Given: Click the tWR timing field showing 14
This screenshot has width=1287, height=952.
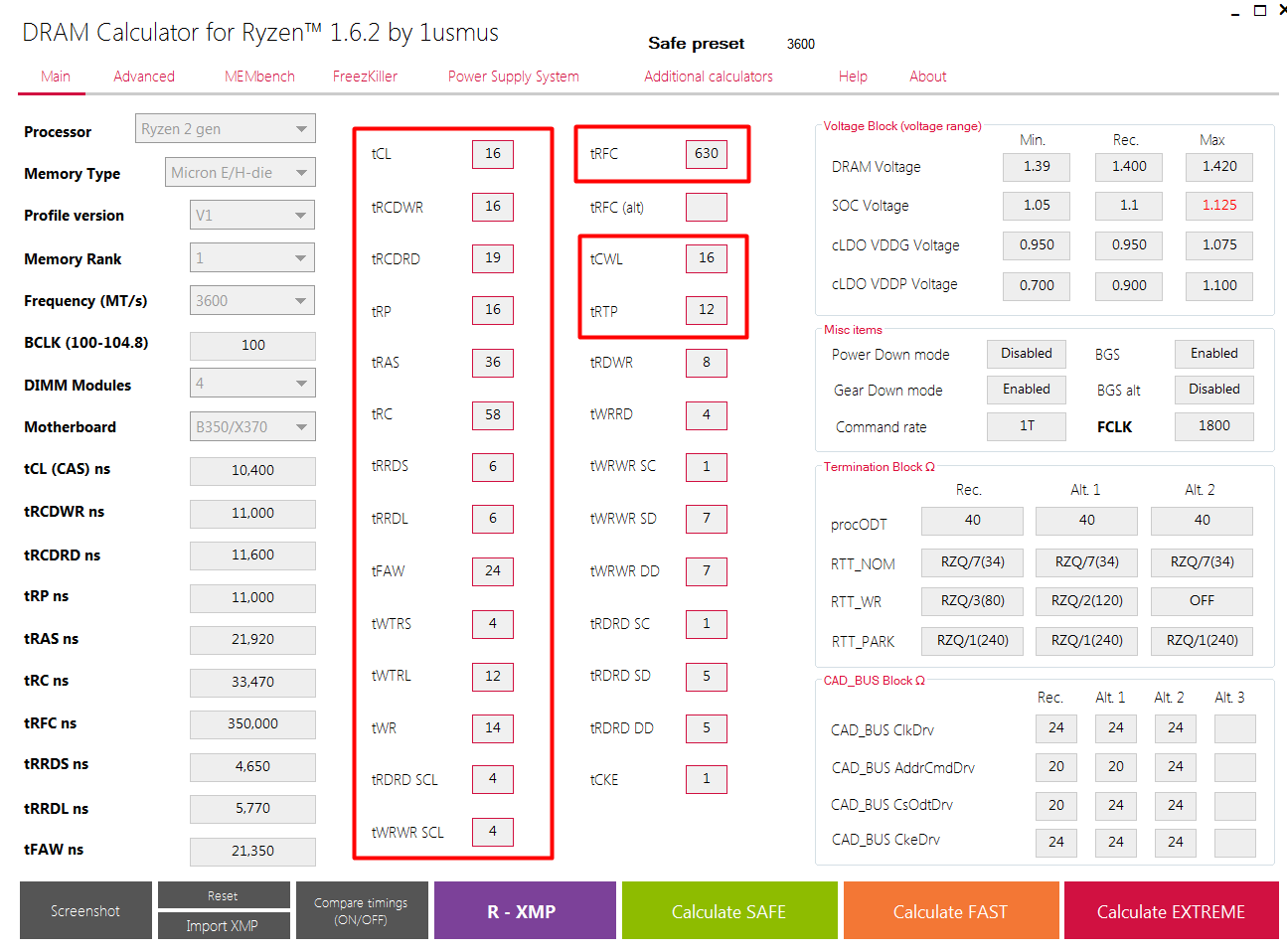Looking at the screenshot, I should tap(493, 728).
